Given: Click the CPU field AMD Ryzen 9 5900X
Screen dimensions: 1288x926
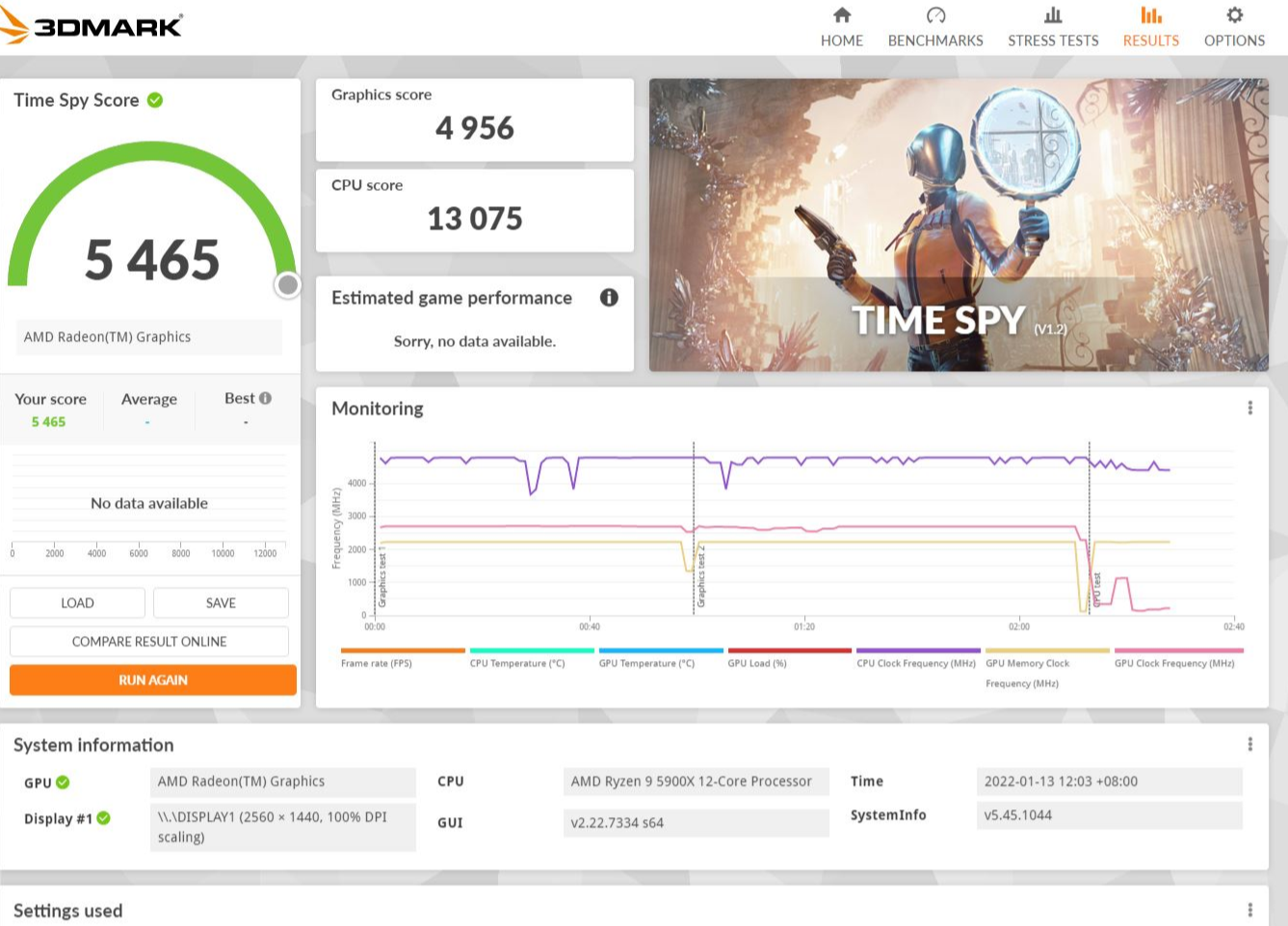Looking at the screenshot, I should pyautogui.click(x=696, y=781).
